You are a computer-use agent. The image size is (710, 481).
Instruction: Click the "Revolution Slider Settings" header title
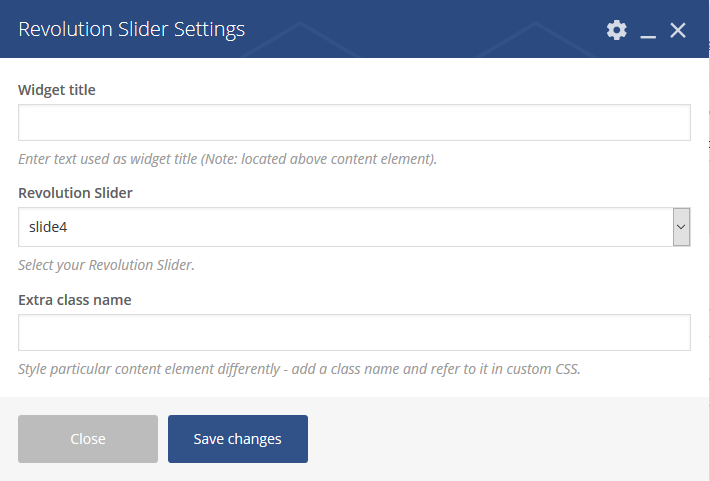[x=131, y=29]
